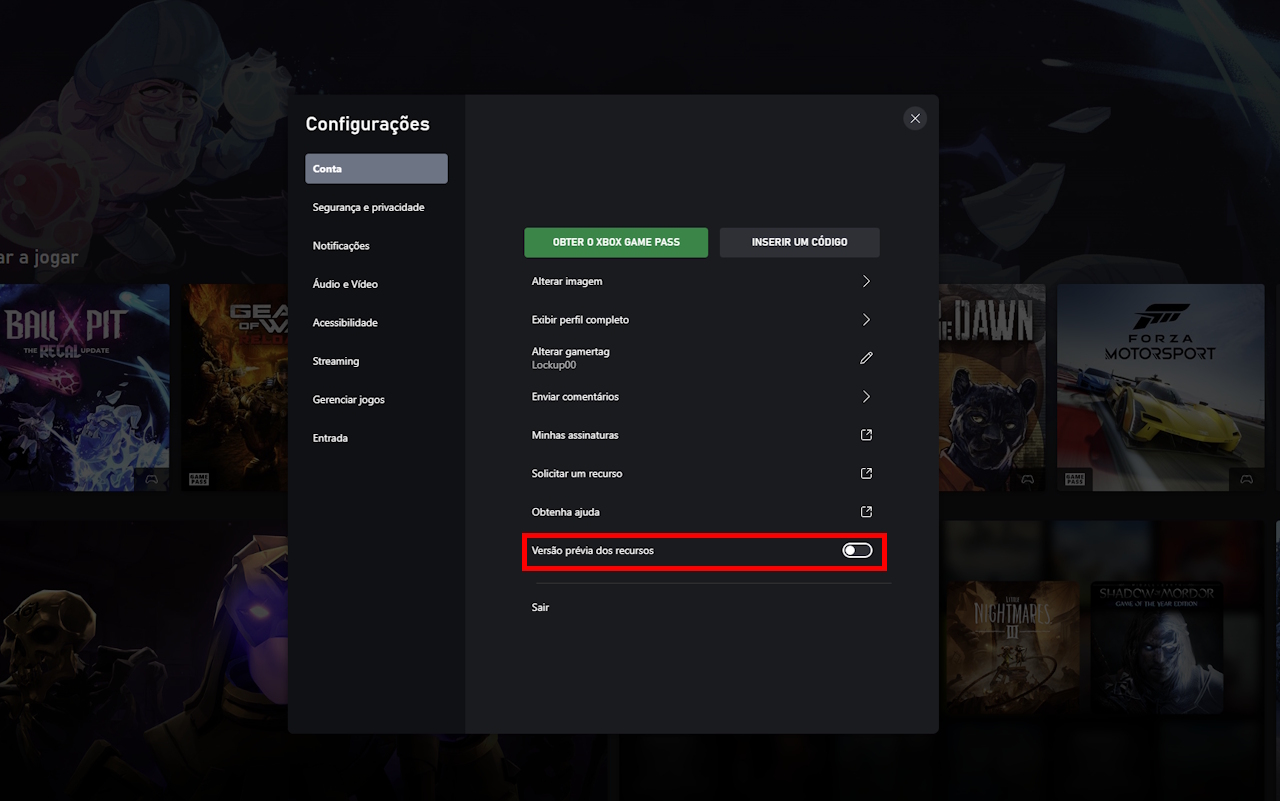
Task: Select Gerenciar jogos in the settings sidebar
Action: pos(348,399)
